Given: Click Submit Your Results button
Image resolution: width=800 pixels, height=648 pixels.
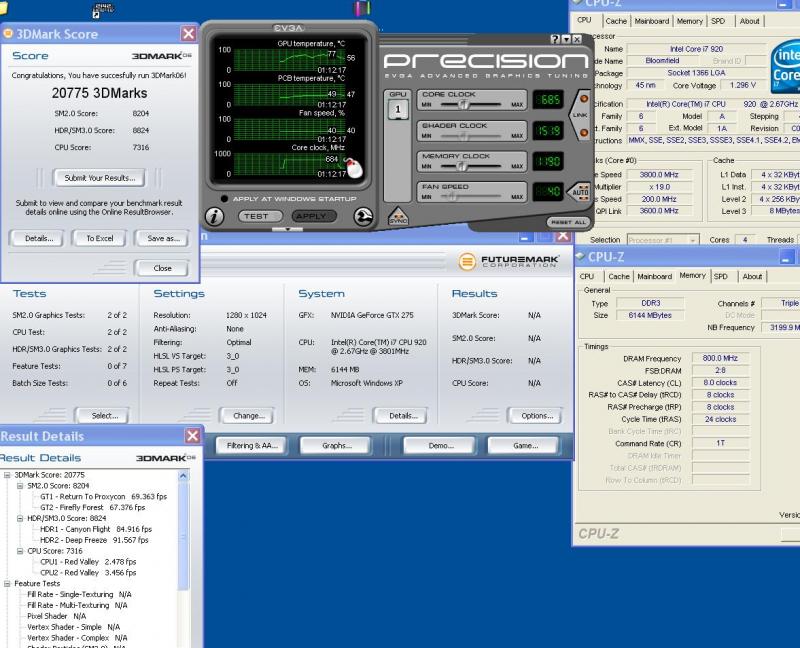Looking at the screenshot, I should (99, 178).
